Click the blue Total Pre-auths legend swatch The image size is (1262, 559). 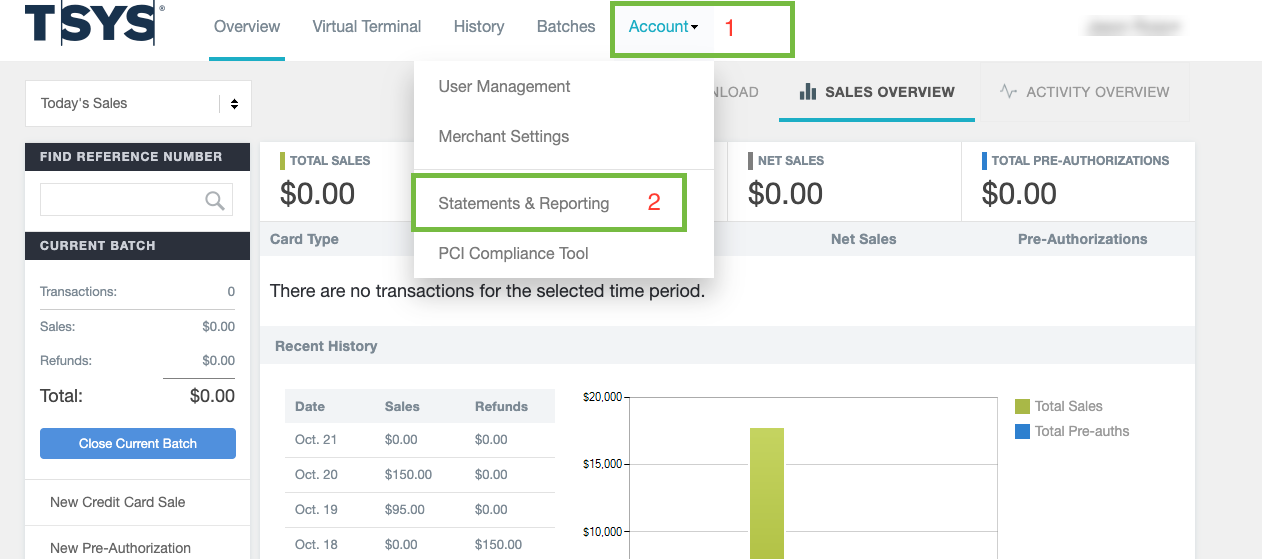click(x=1022, y=432)
